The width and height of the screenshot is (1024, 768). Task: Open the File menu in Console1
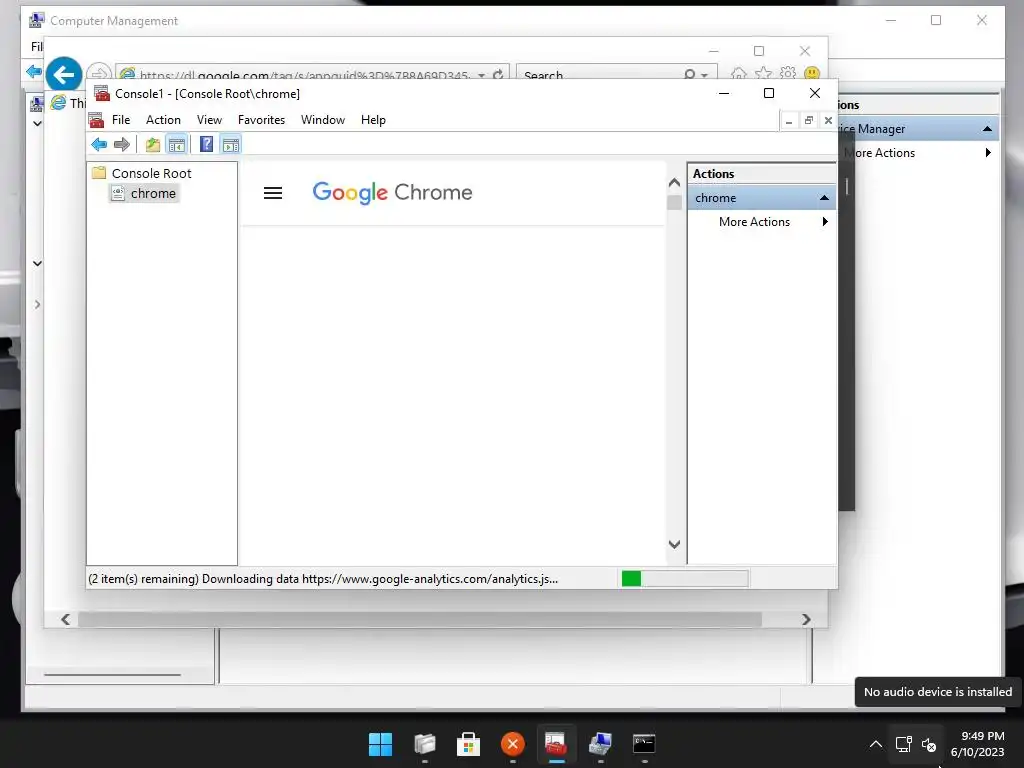(121, 120)
